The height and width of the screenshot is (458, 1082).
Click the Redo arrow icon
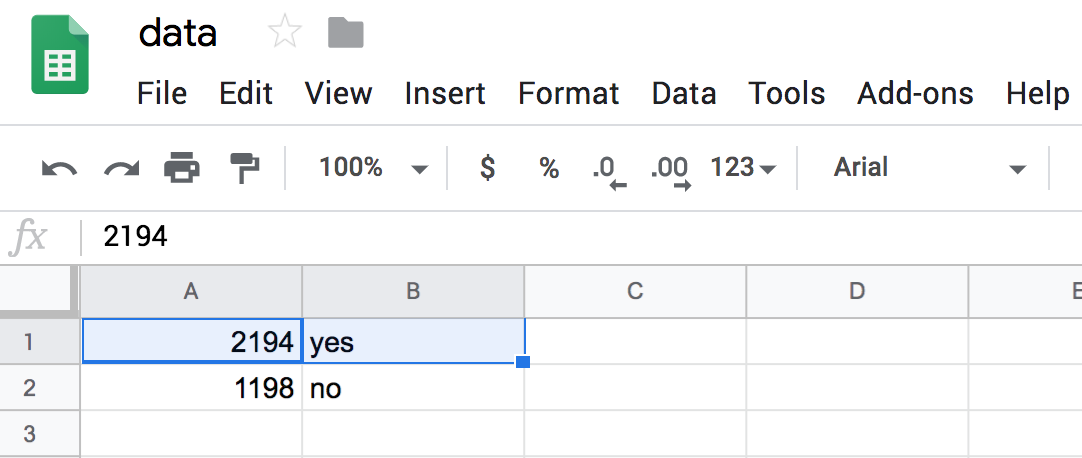pyautogui.click(x=121, y=168)
